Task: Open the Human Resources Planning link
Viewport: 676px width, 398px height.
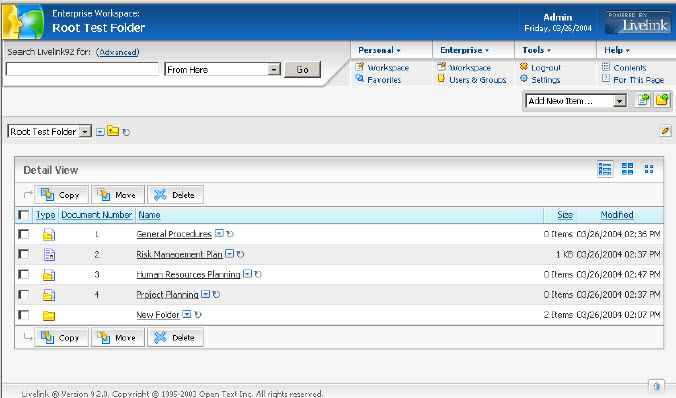Action: pos(188,274)
